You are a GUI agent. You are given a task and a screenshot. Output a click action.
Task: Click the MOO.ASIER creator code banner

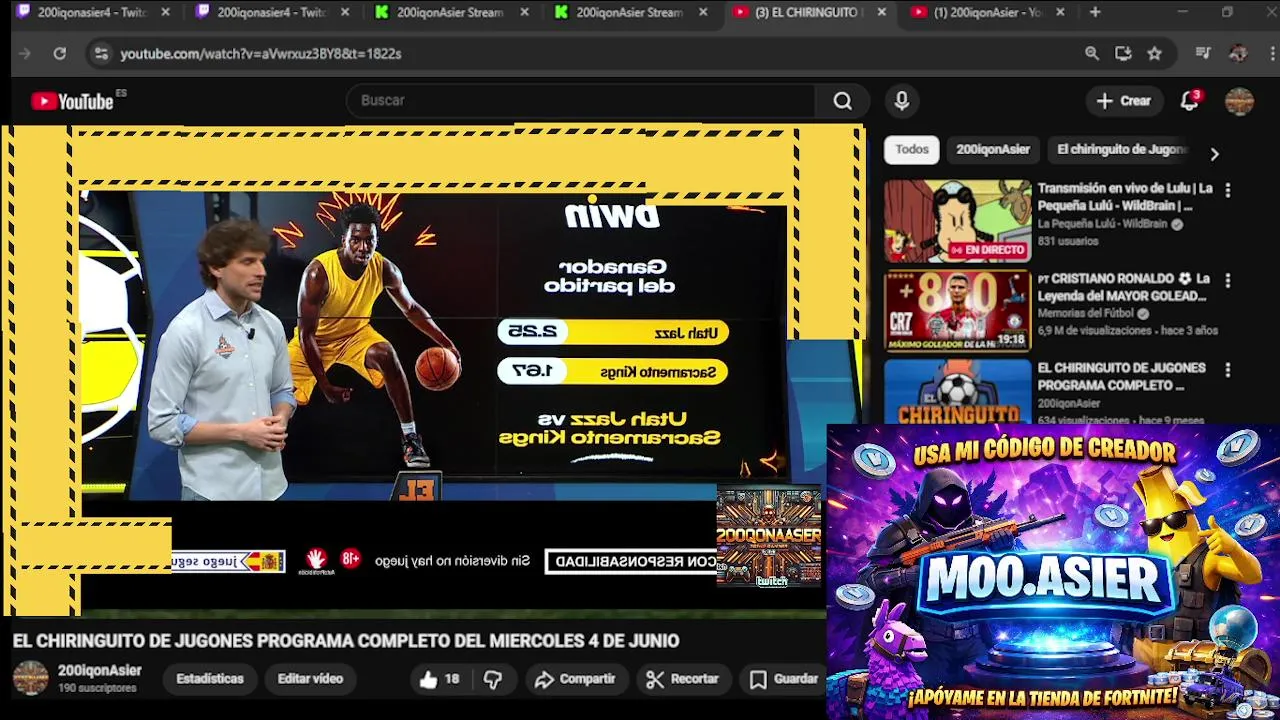1053,571
